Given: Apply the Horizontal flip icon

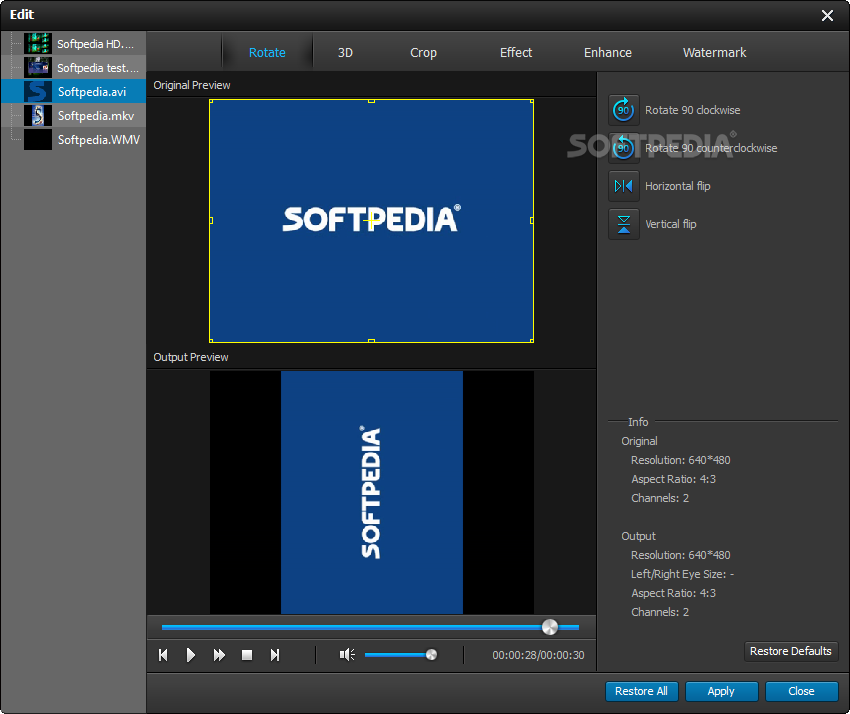Looking at the screenshot, I should pyautogui.click(x=624, y=186).
